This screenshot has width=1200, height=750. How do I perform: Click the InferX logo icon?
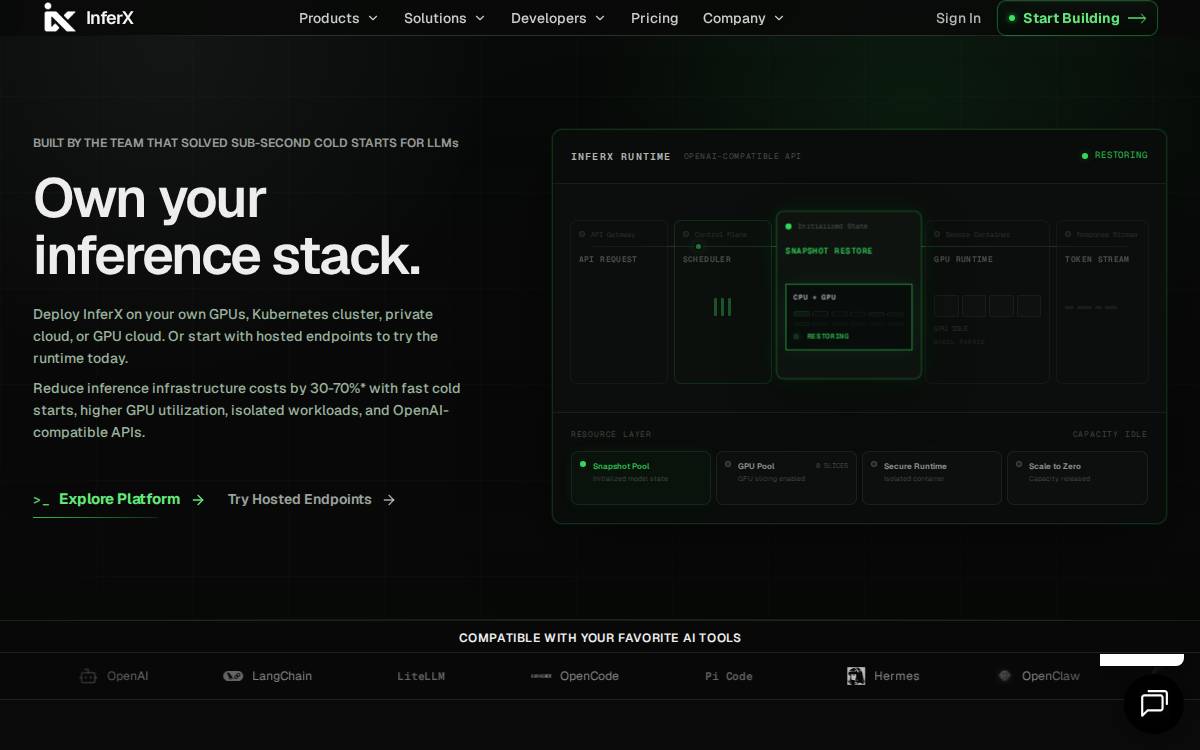(x=60, y=17)
